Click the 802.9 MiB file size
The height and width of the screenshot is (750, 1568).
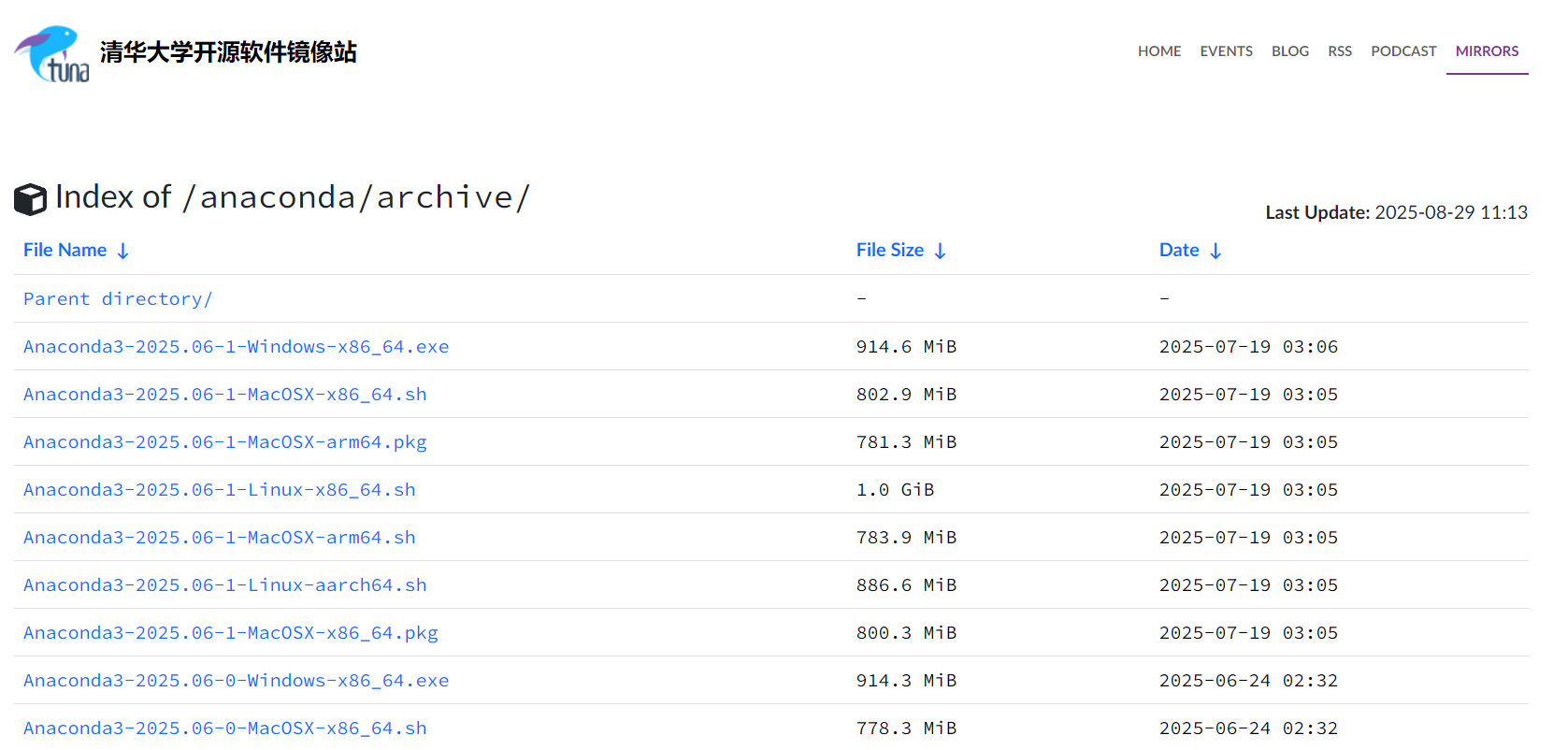906,394
